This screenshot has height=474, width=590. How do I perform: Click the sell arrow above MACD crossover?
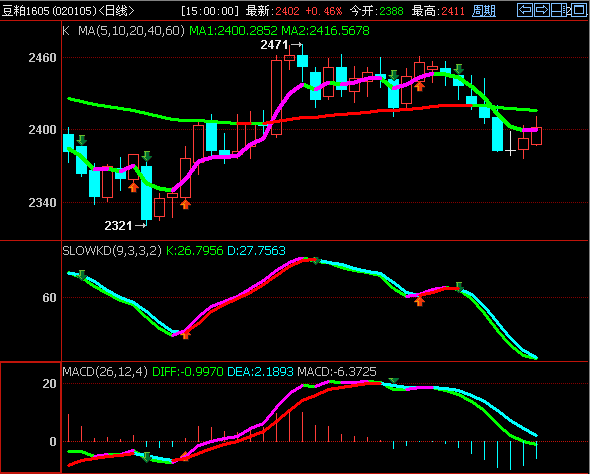[393, 381]
